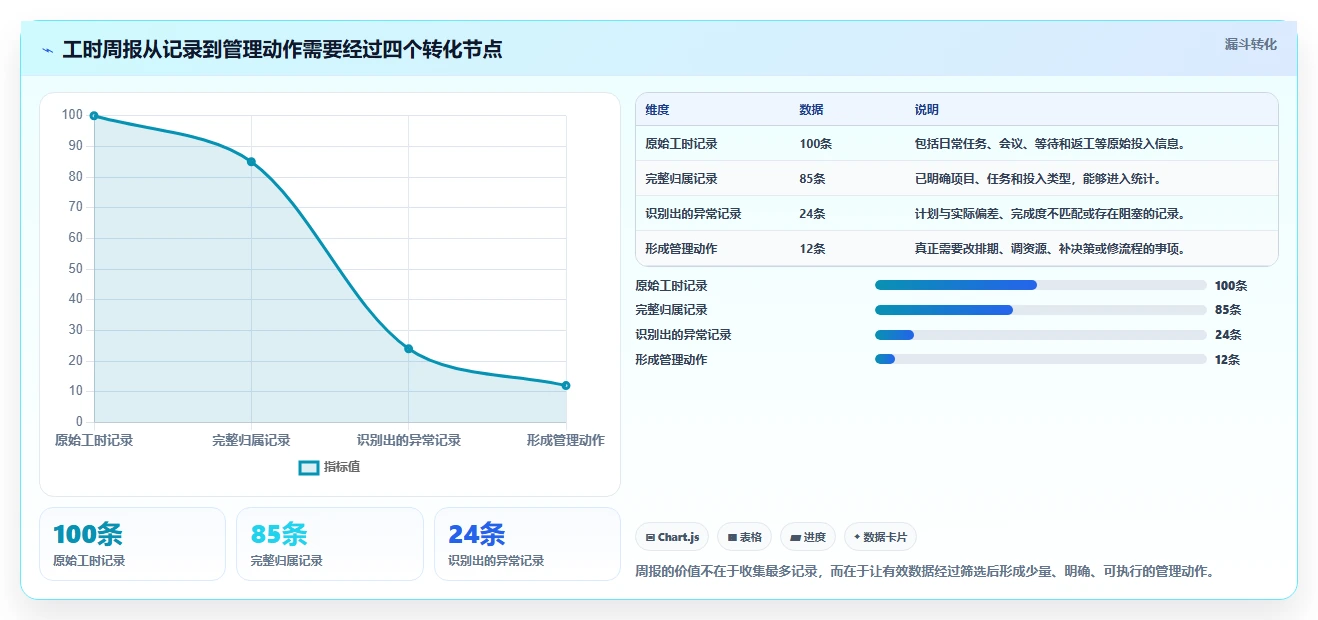Click the 指标值 legend color box

(x=309, y=467)
